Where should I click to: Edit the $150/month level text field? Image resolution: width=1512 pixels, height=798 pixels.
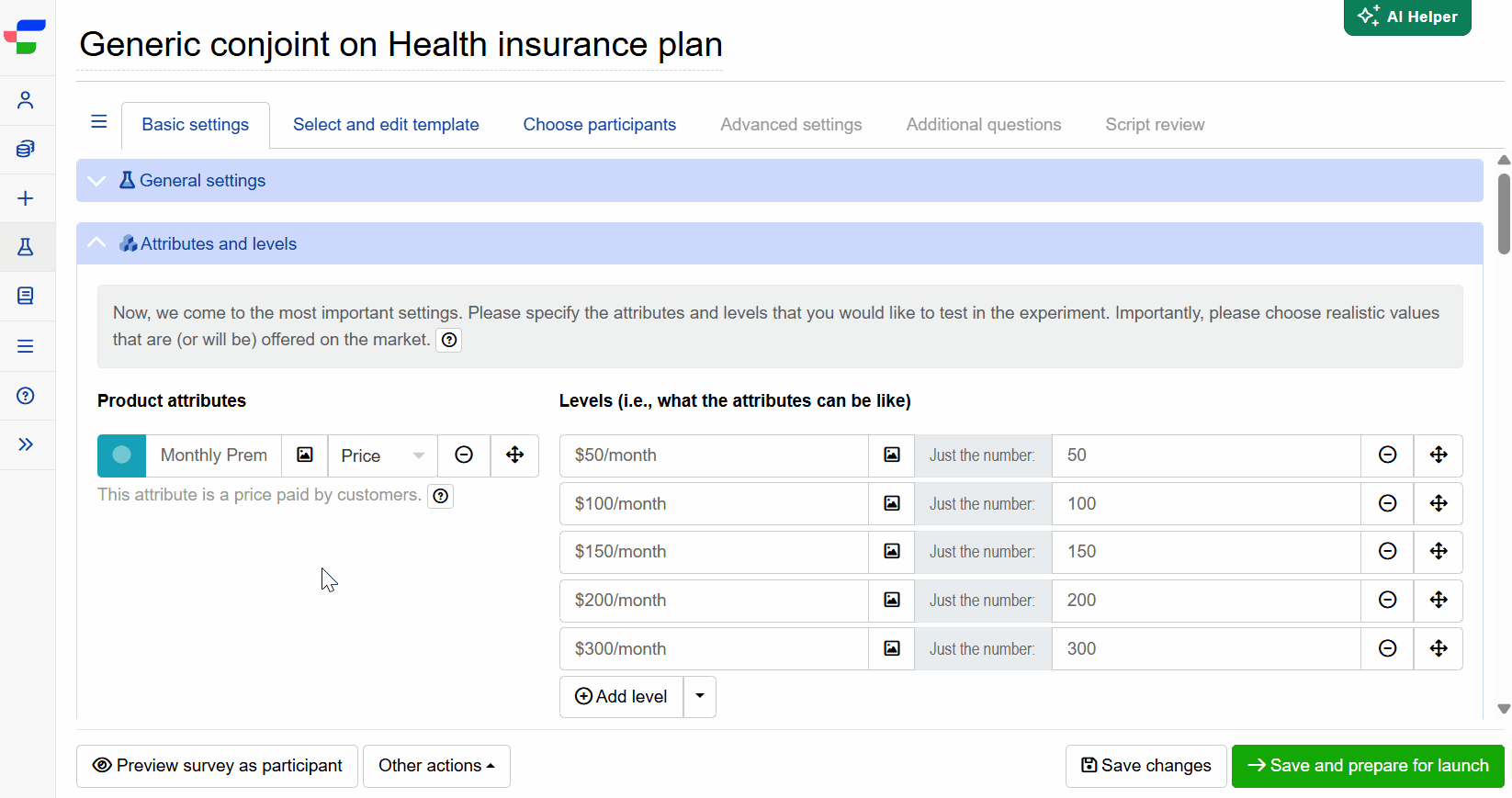click(714, 552)
